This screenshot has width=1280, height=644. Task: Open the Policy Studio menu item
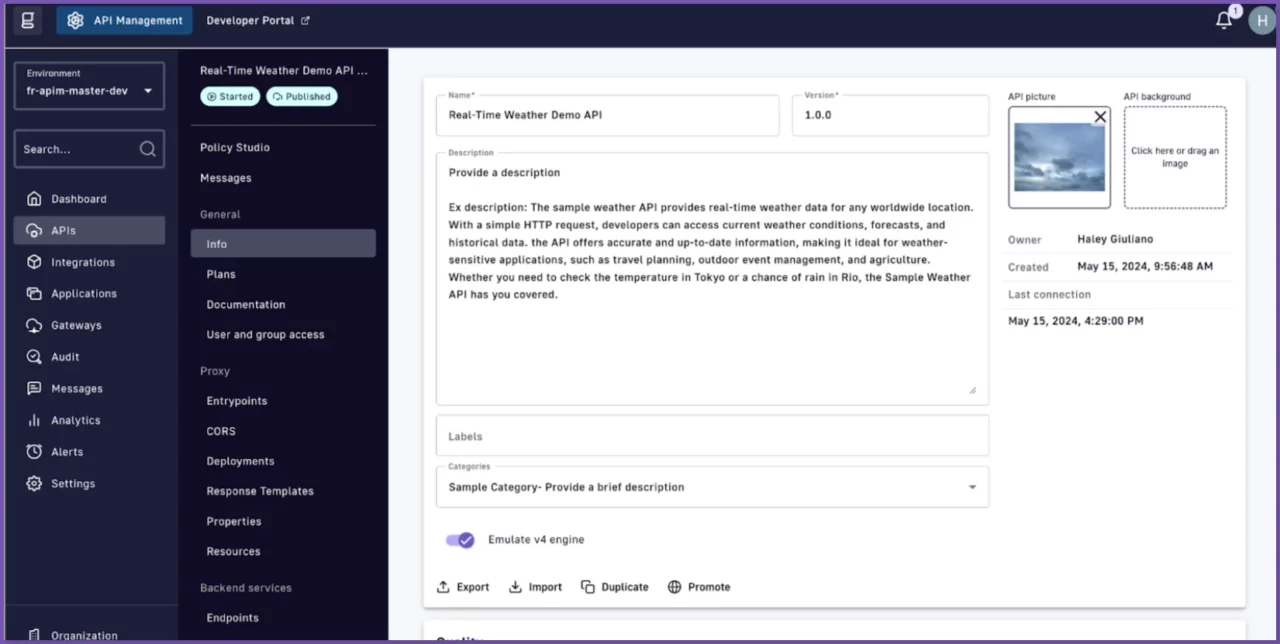point(235,147)
